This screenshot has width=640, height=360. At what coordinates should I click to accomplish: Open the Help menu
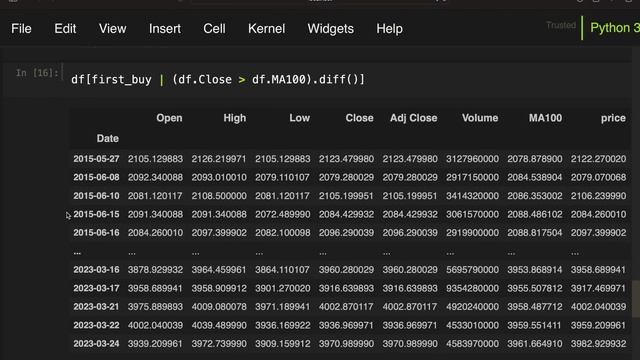point(389,29)
